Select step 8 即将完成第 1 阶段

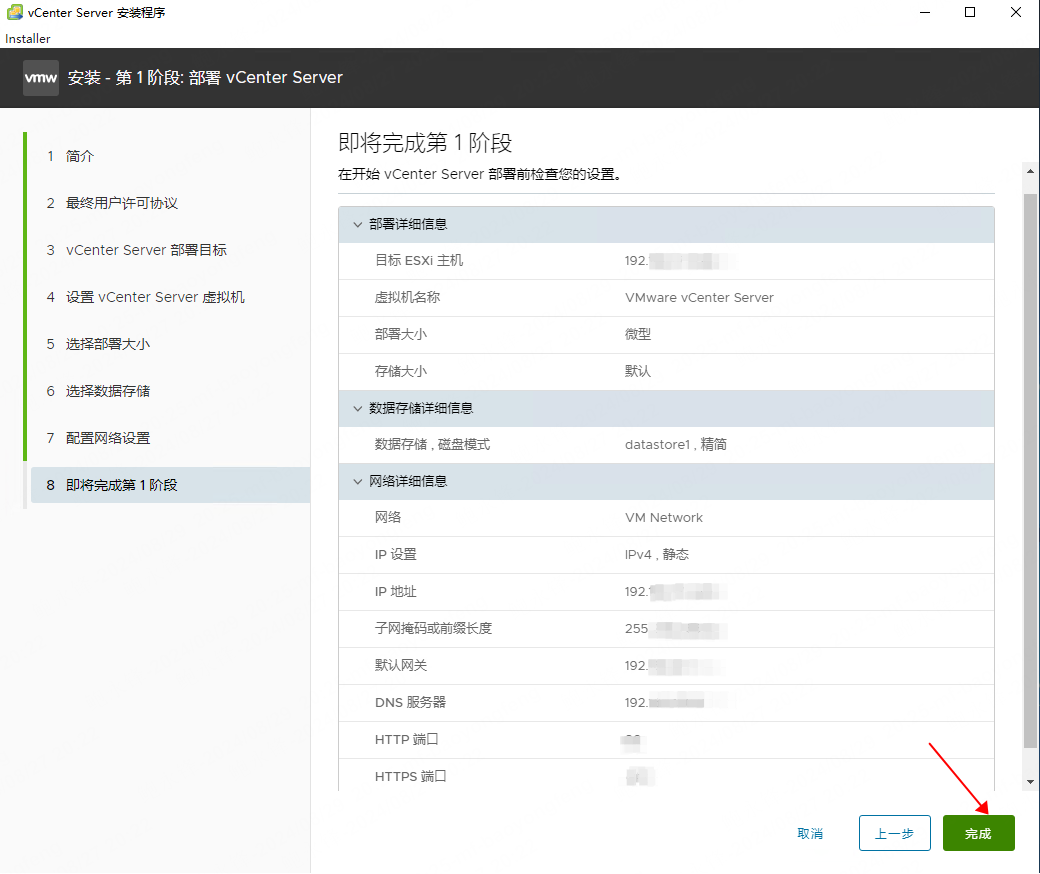point(170,485)
